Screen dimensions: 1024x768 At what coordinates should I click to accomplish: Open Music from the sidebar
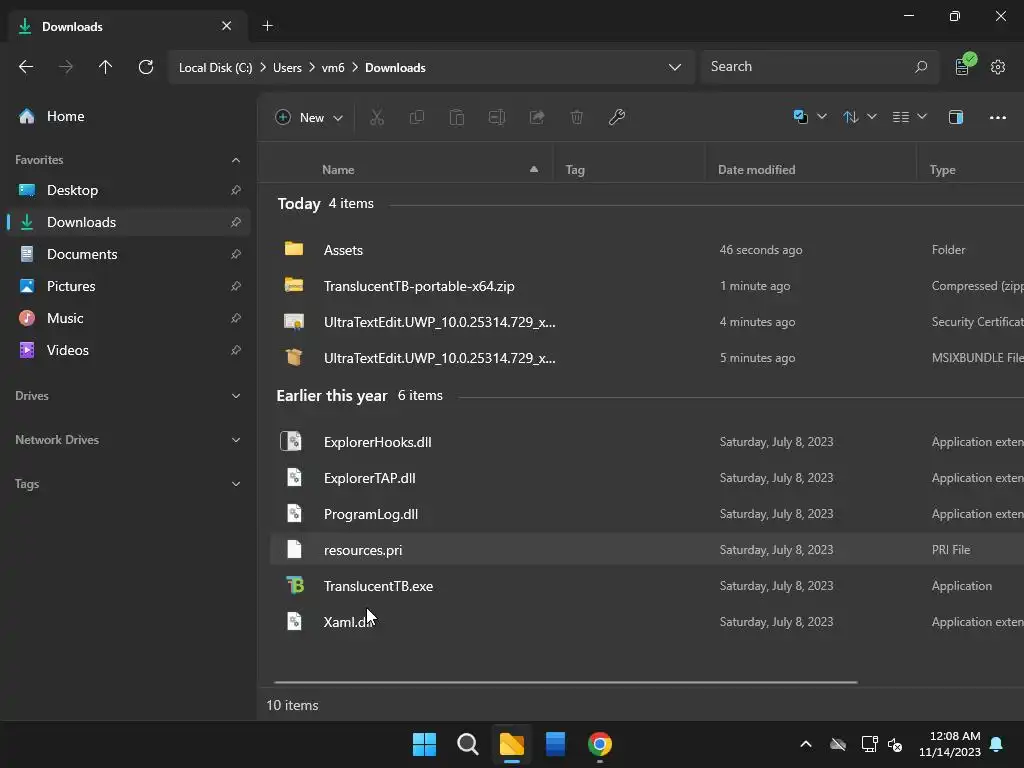128,318
